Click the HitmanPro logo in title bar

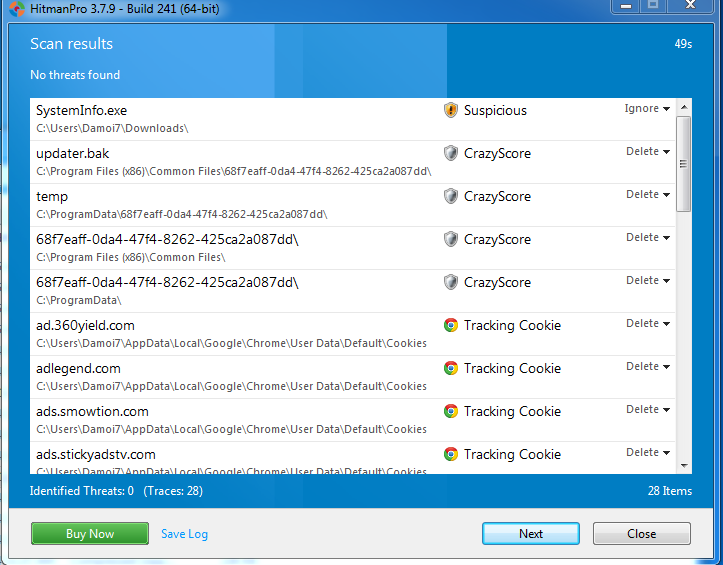(17, 8)
